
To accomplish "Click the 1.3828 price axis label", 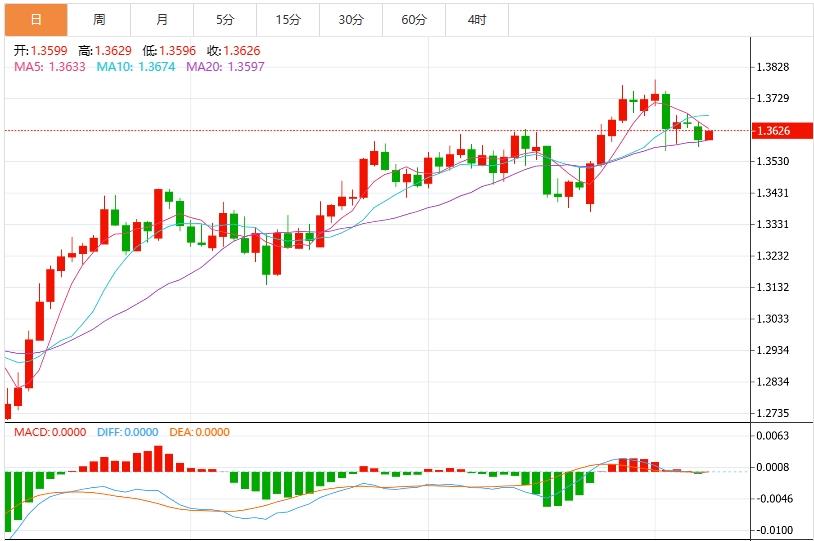I will (x=774, y=67).
